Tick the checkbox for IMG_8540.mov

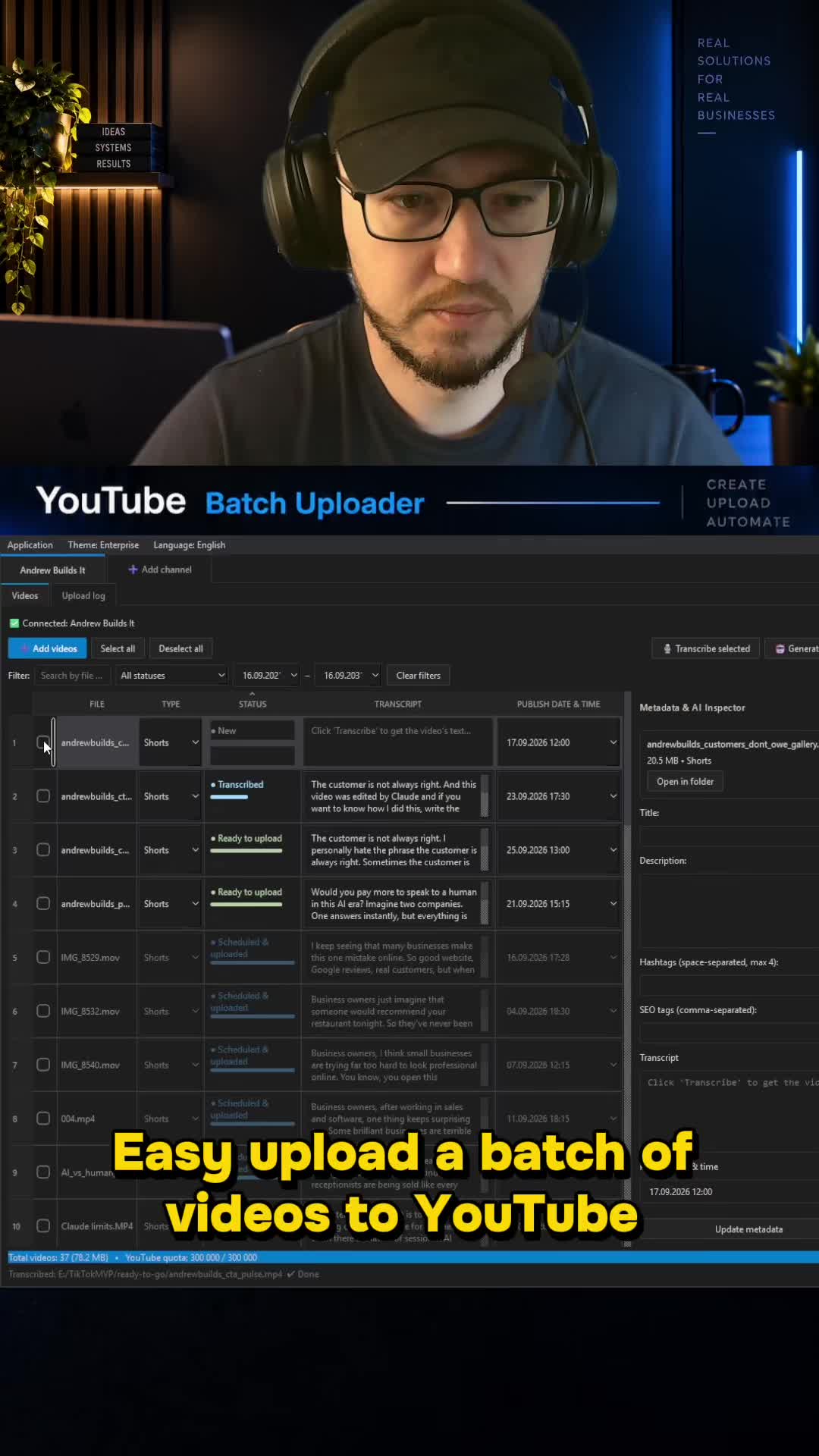coord(43,1065)
